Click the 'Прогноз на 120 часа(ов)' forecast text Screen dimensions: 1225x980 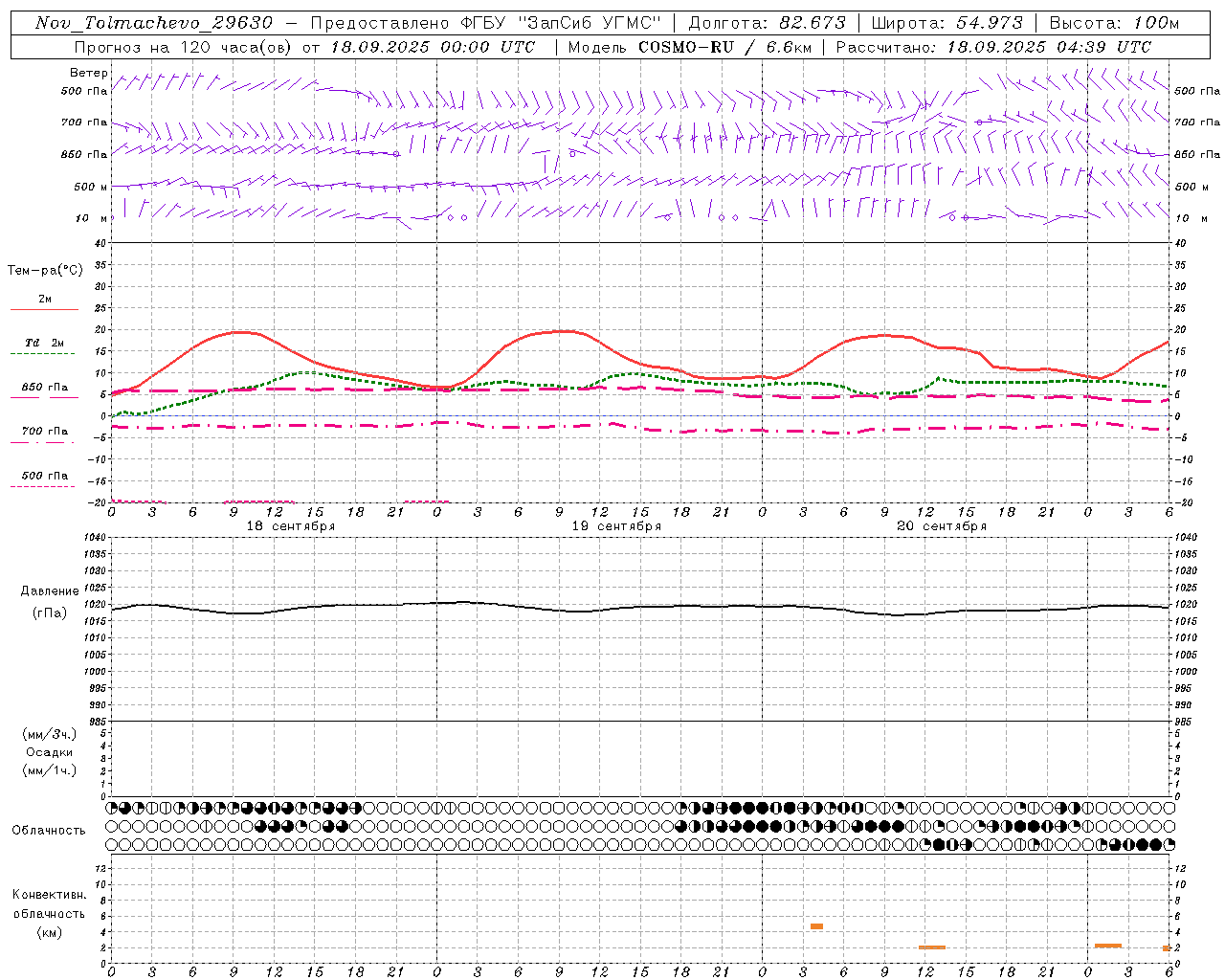click(x=185, y=47)
